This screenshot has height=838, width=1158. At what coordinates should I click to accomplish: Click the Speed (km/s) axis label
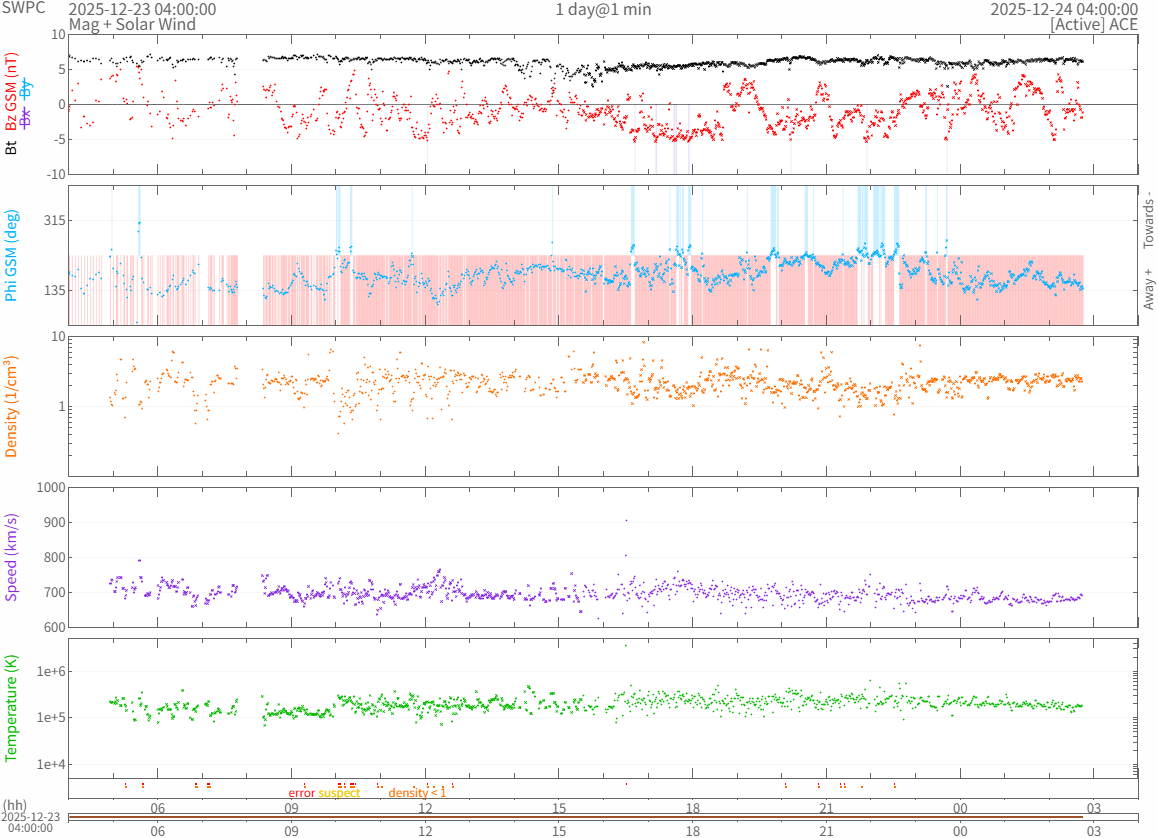coord(12,557)
